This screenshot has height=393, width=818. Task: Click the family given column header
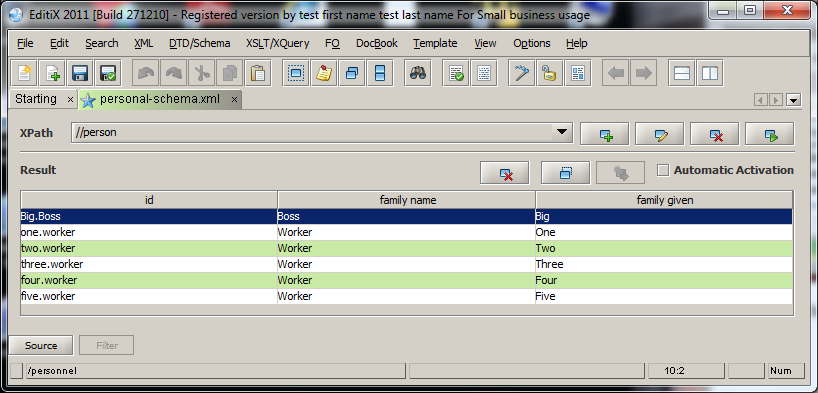pos(664,200)
